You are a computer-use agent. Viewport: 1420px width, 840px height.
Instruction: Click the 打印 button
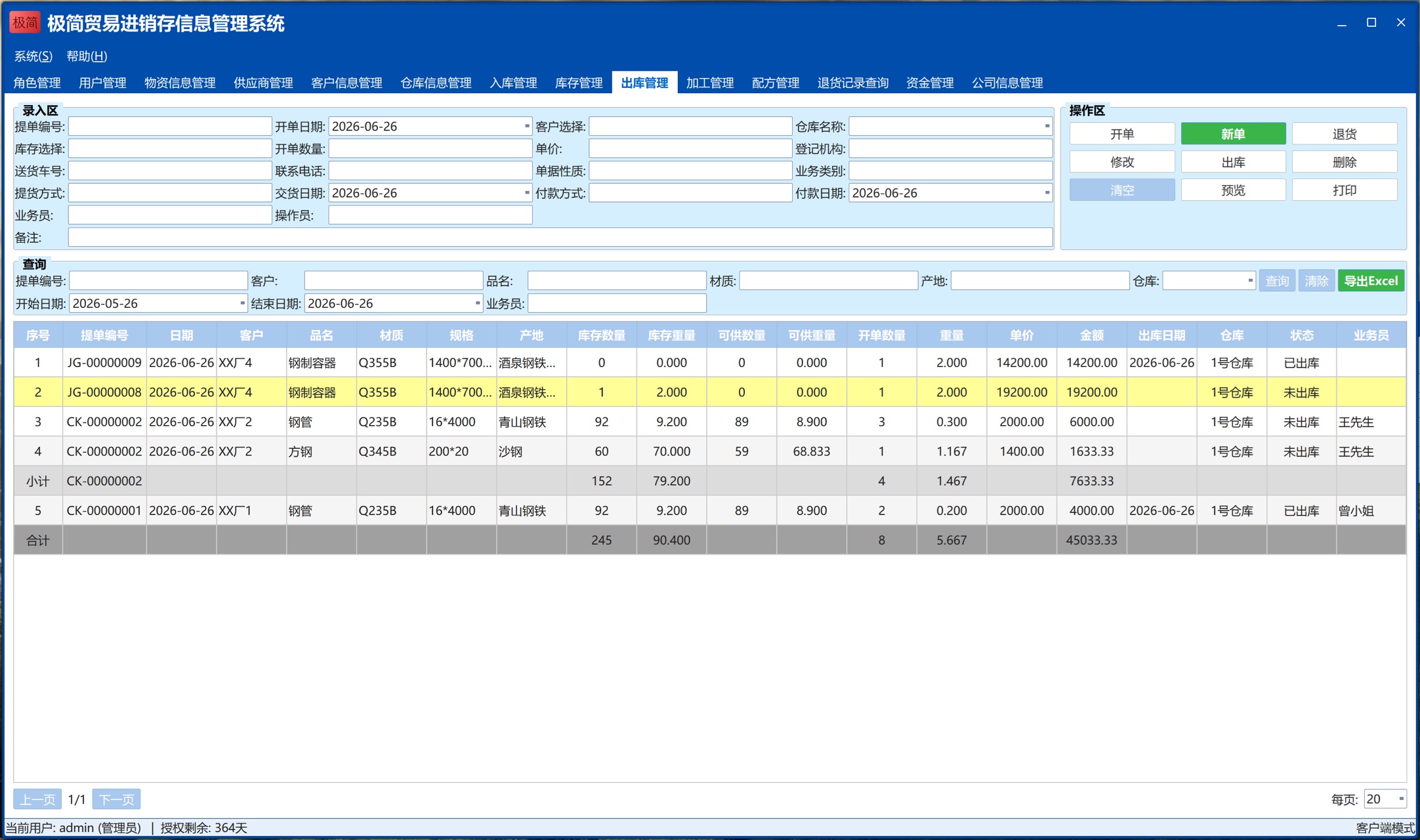[1345, 190]
